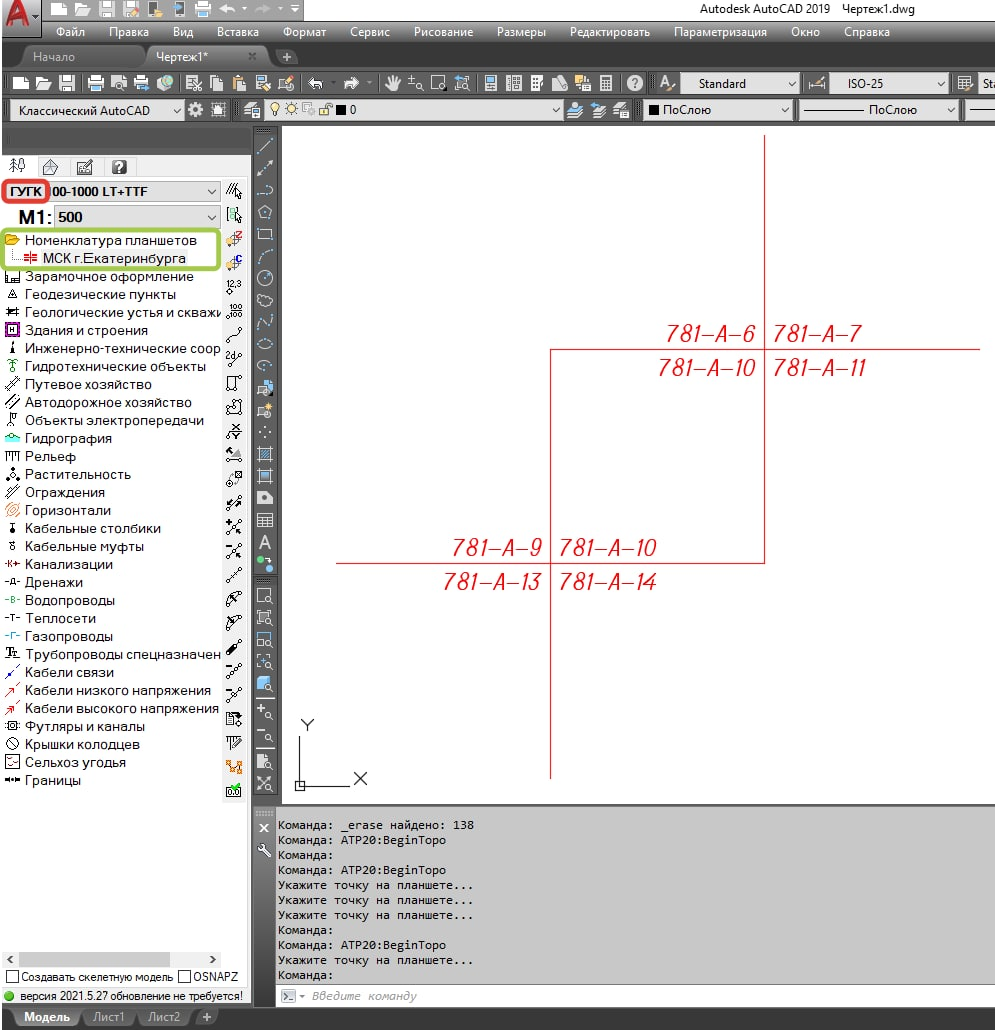This screenshot has width=995, height=1030.
Task: Open the 'Рисование' menu
Action: point(443,32)
